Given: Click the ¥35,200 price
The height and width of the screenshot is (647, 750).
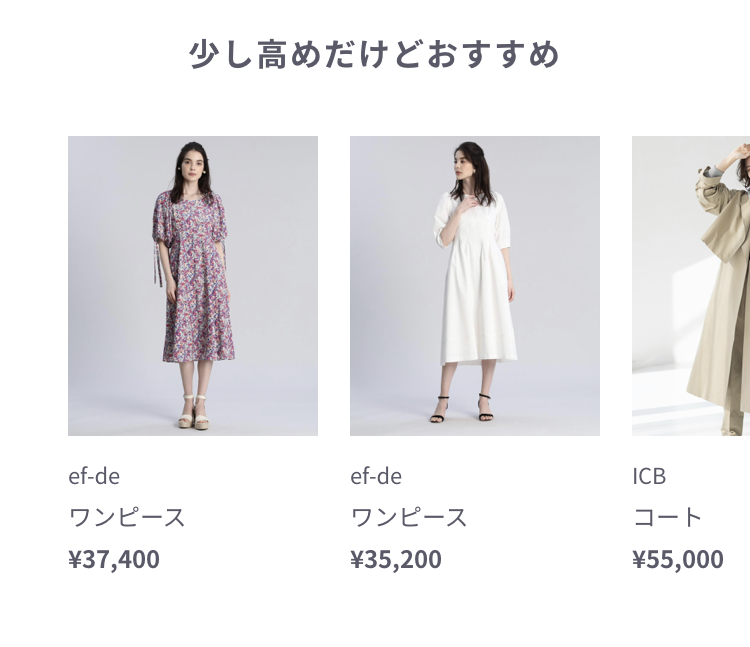Looking at the screenshot, I should [x=396, y=559].
